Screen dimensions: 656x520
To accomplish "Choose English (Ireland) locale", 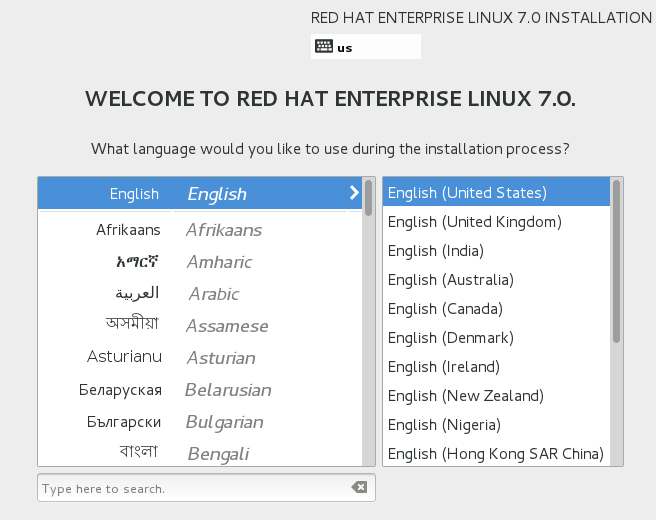I will 497,366.
